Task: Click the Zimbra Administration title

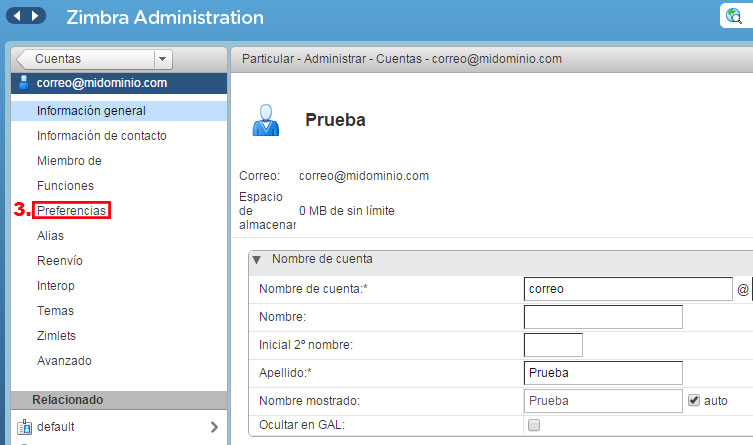Action: click(x=165, y=17)
